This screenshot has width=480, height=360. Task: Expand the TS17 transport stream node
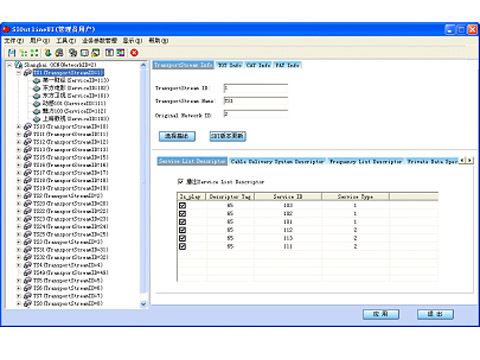pyautogui.click(x=19, y=173)
